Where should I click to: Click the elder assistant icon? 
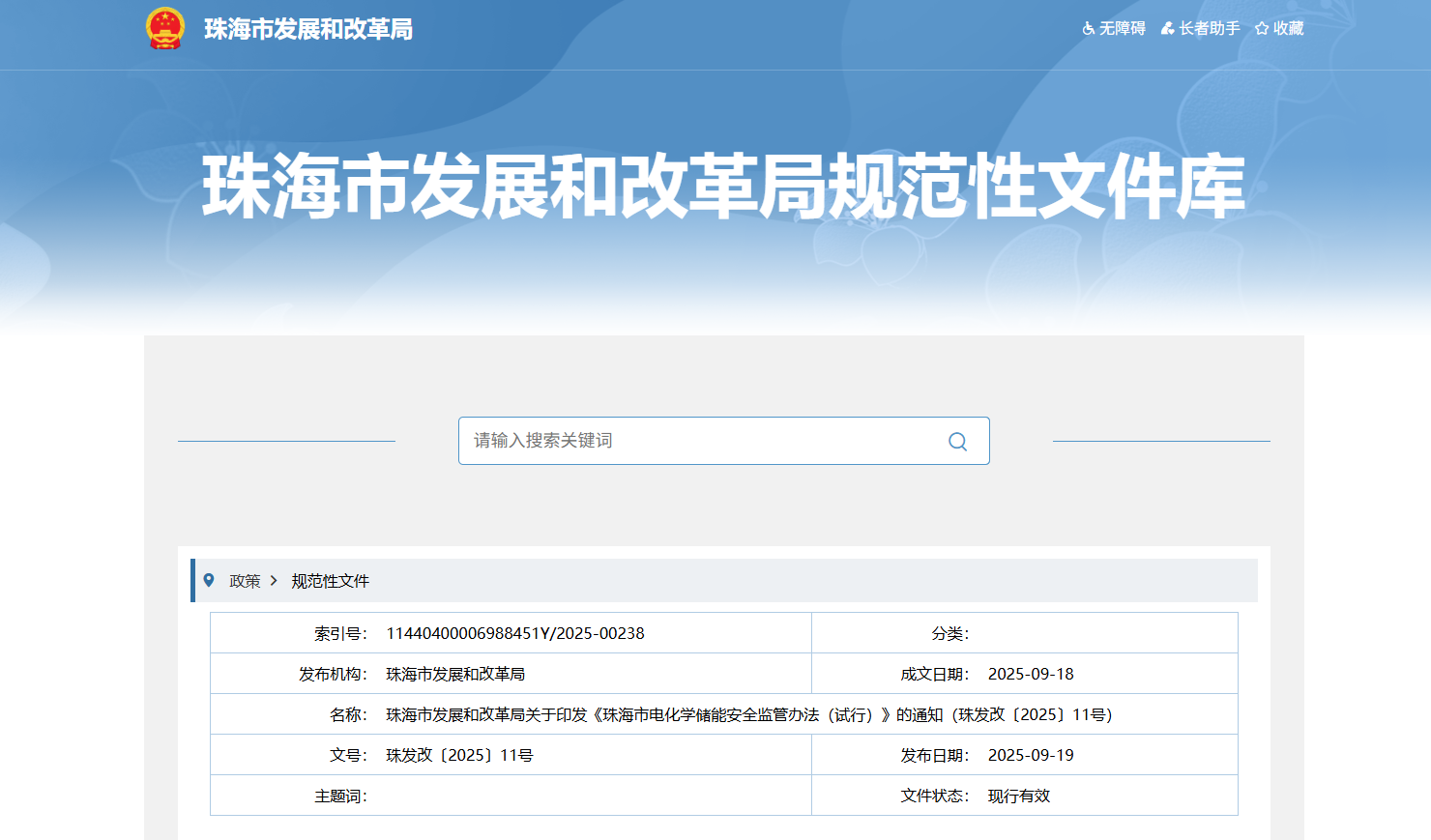click(1168, 29)
